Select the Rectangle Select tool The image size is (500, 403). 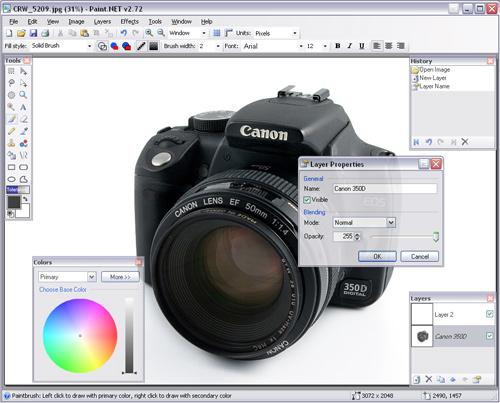coord(11,71)
